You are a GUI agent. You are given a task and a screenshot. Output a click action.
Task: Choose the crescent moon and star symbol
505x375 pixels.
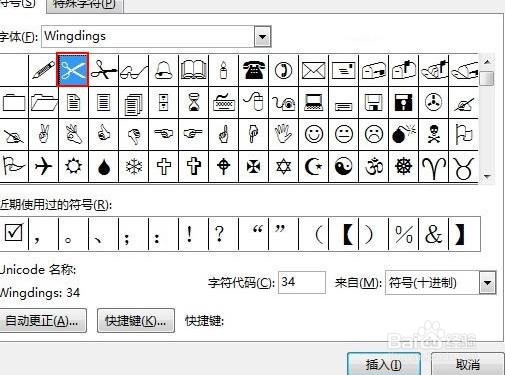click(313, 166)
